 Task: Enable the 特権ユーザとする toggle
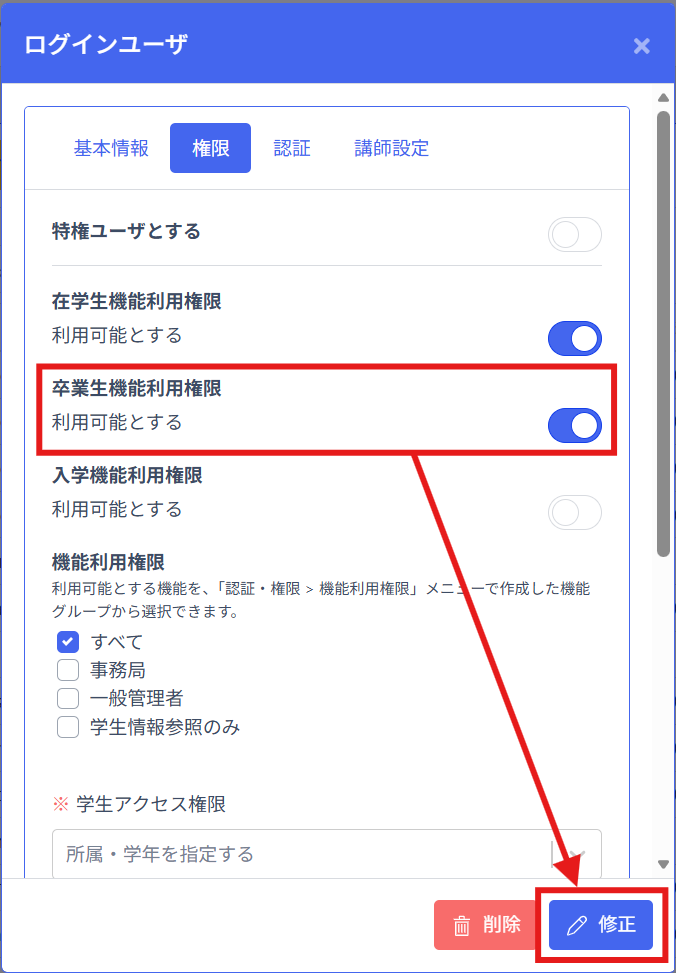click(575, 235)
